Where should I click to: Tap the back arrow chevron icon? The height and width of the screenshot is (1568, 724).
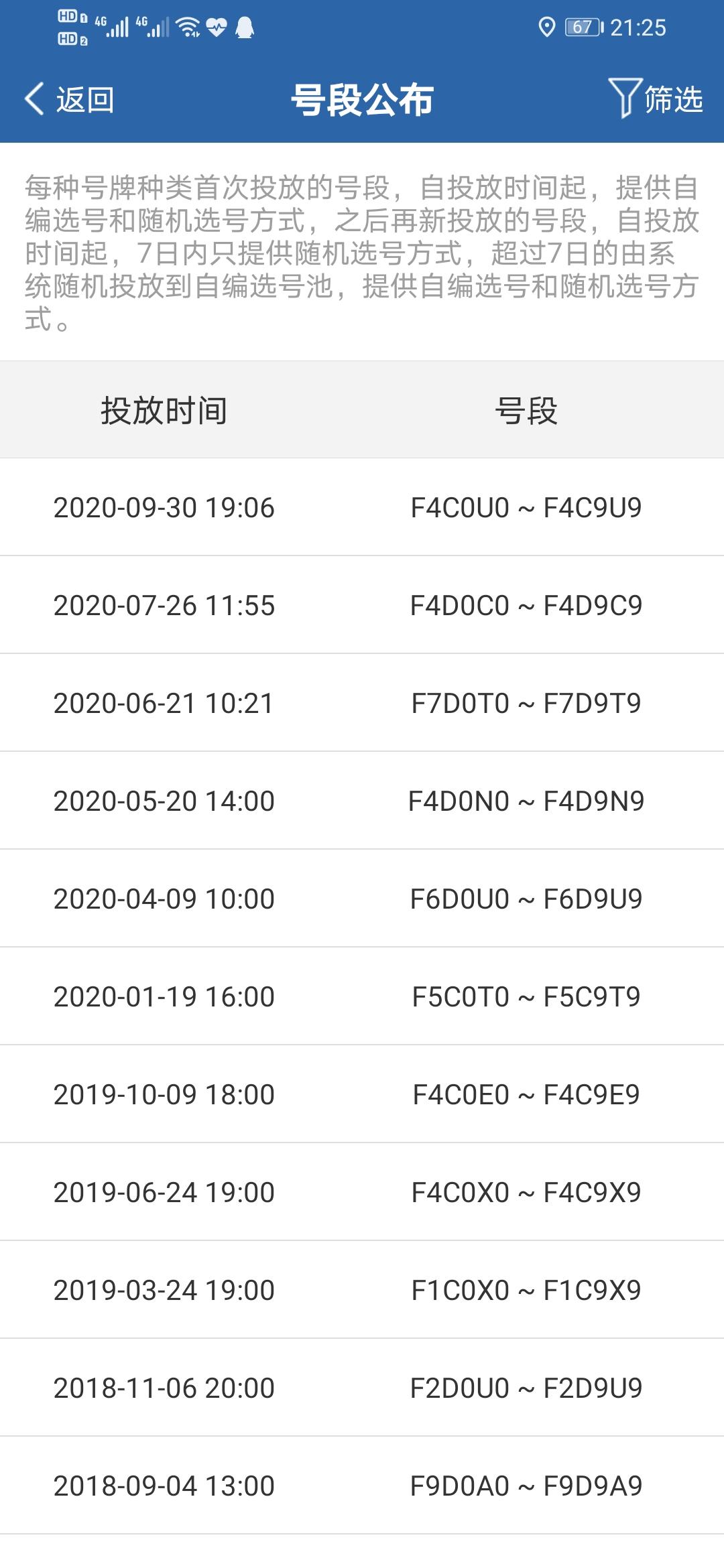(34, 99)
